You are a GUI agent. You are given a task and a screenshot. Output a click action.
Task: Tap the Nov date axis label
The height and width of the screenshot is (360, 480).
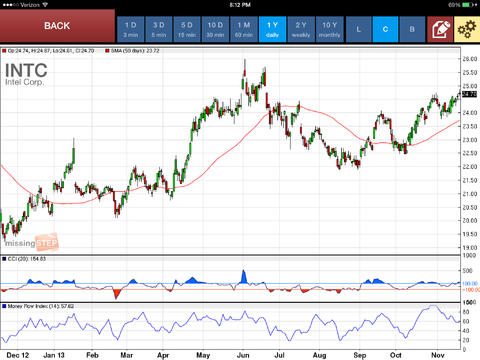tap(438, 355)
